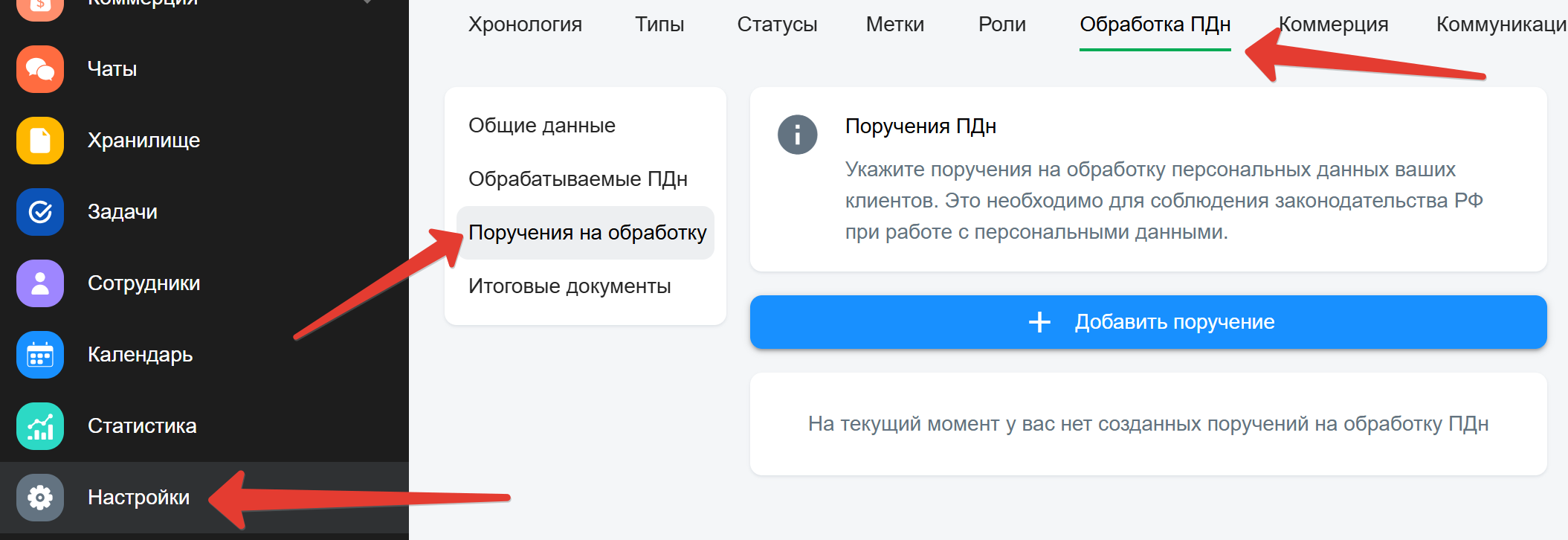The width and height of the screenshot is (1568, 540).
Task: Open the Типы tab
Action: click(659, 25)
